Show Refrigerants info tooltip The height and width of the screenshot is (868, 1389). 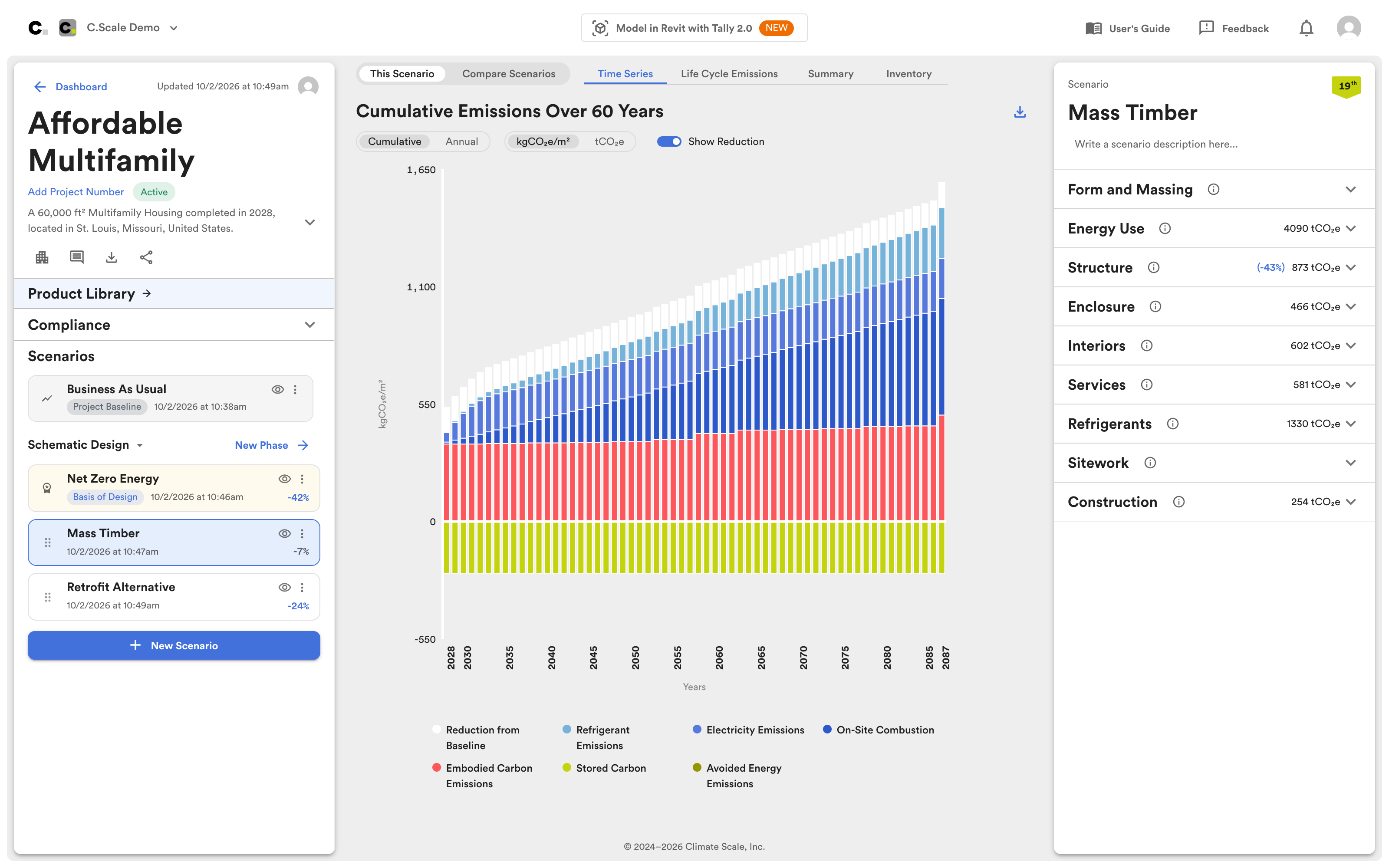(1172, 424)
